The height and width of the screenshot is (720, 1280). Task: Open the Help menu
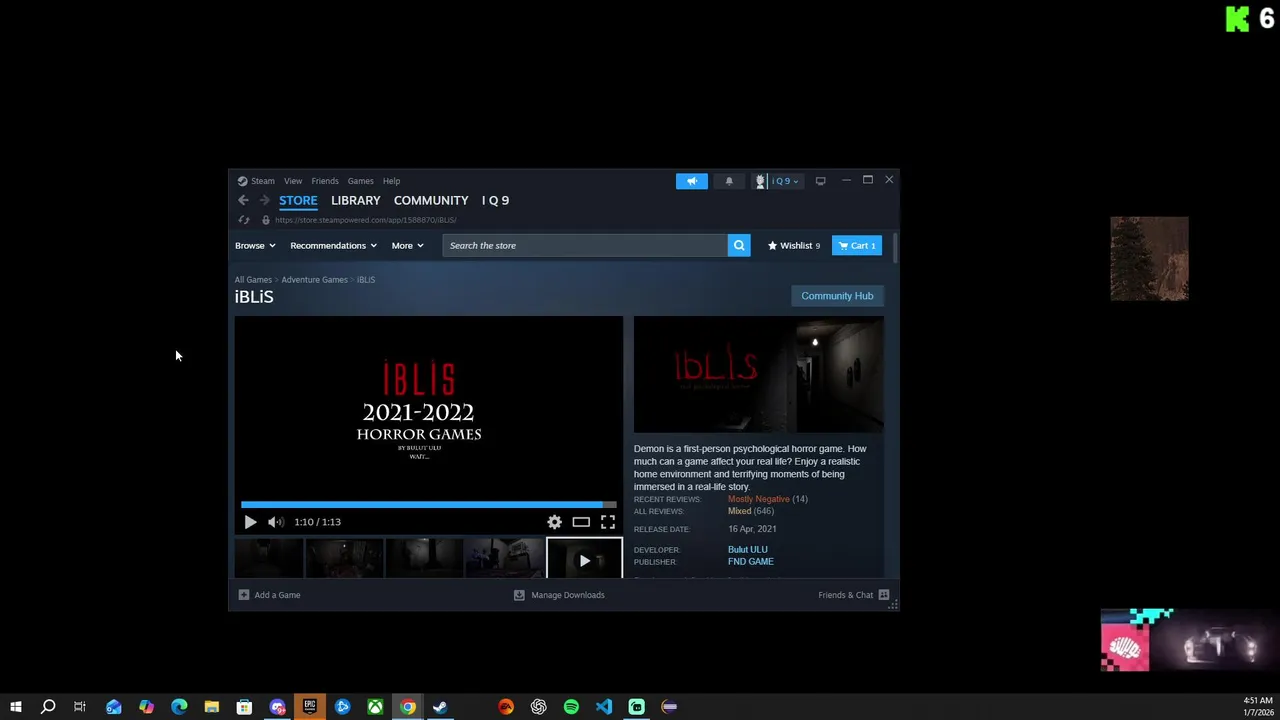391,181
